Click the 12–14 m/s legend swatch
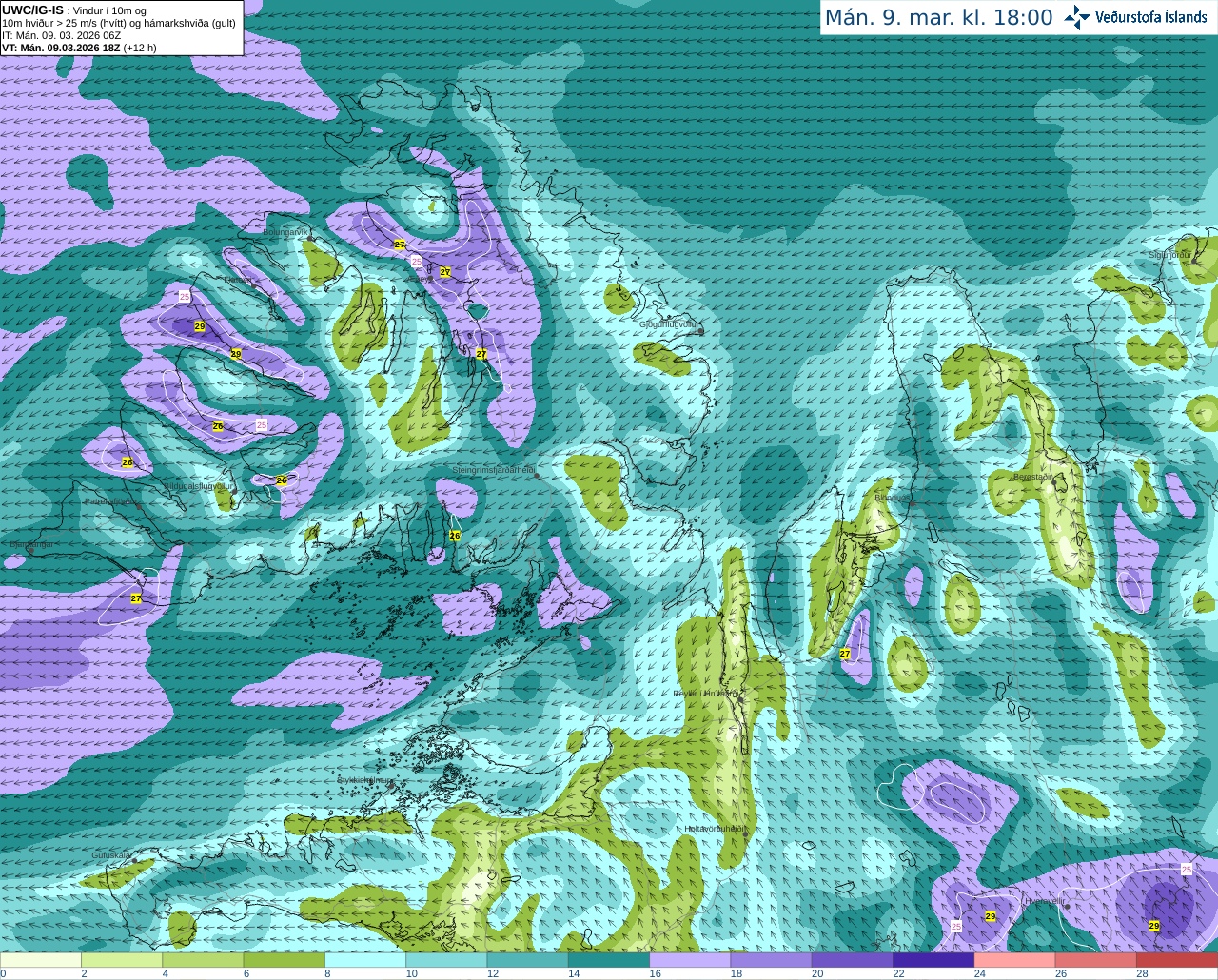Screen dimensions: 1218x980 (528, 960)
